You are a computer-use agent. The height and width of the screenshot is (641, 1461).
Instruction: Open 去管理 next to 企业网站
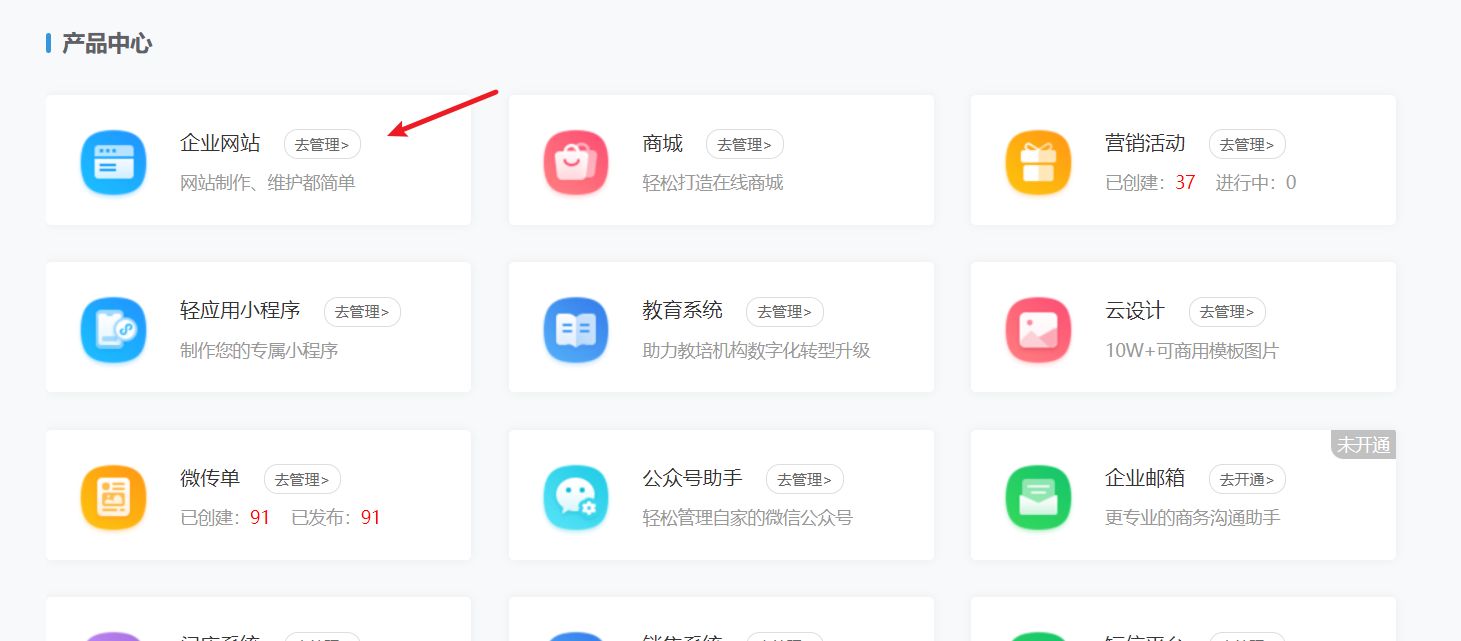(x=322, y=143)
